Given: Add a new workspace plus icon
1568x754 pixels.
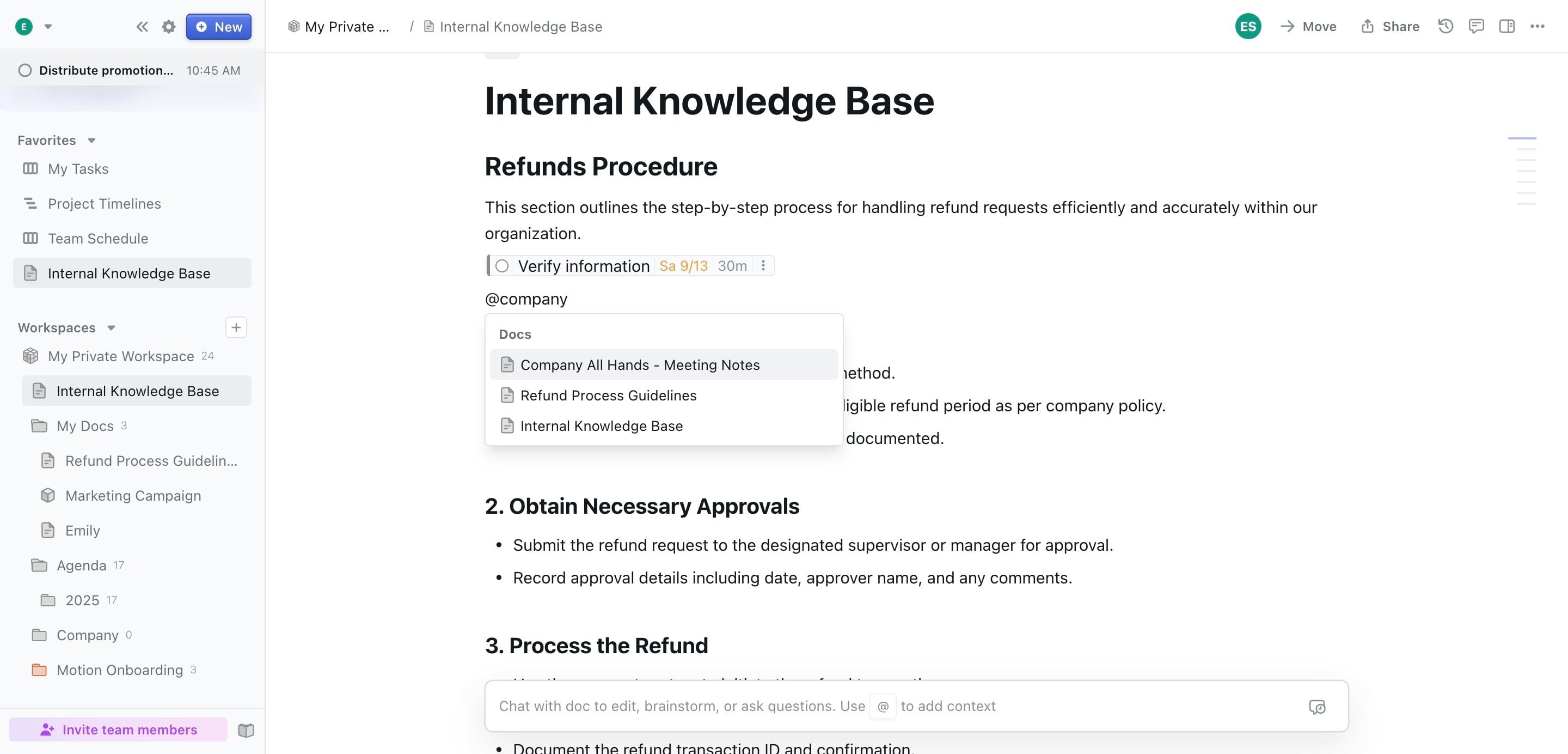Looking at the screenshot, I should 236,327.
